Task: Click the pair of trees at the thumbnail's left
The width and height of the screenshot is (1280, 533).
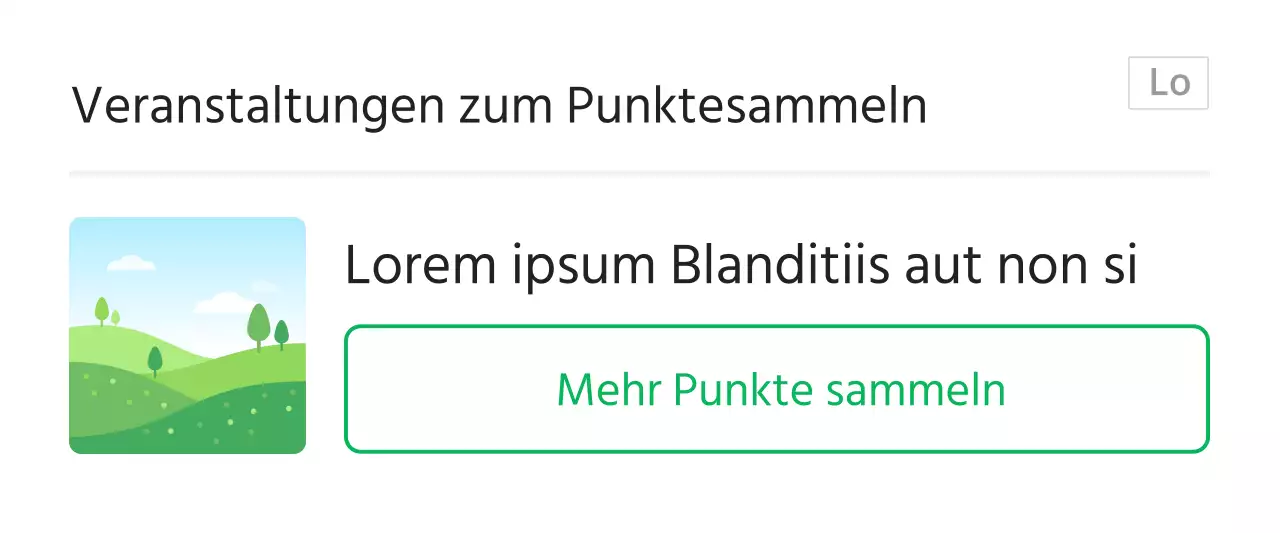Action: 104,312
